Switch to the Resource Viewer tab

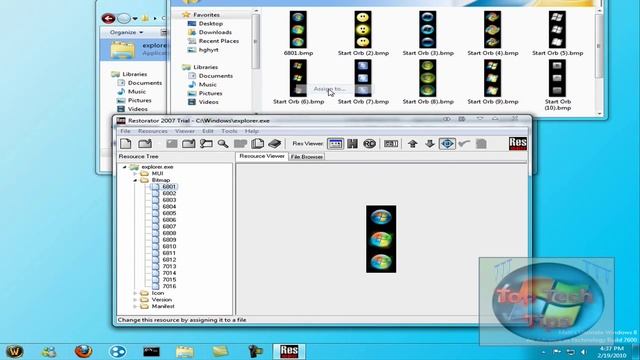point(262,156)
